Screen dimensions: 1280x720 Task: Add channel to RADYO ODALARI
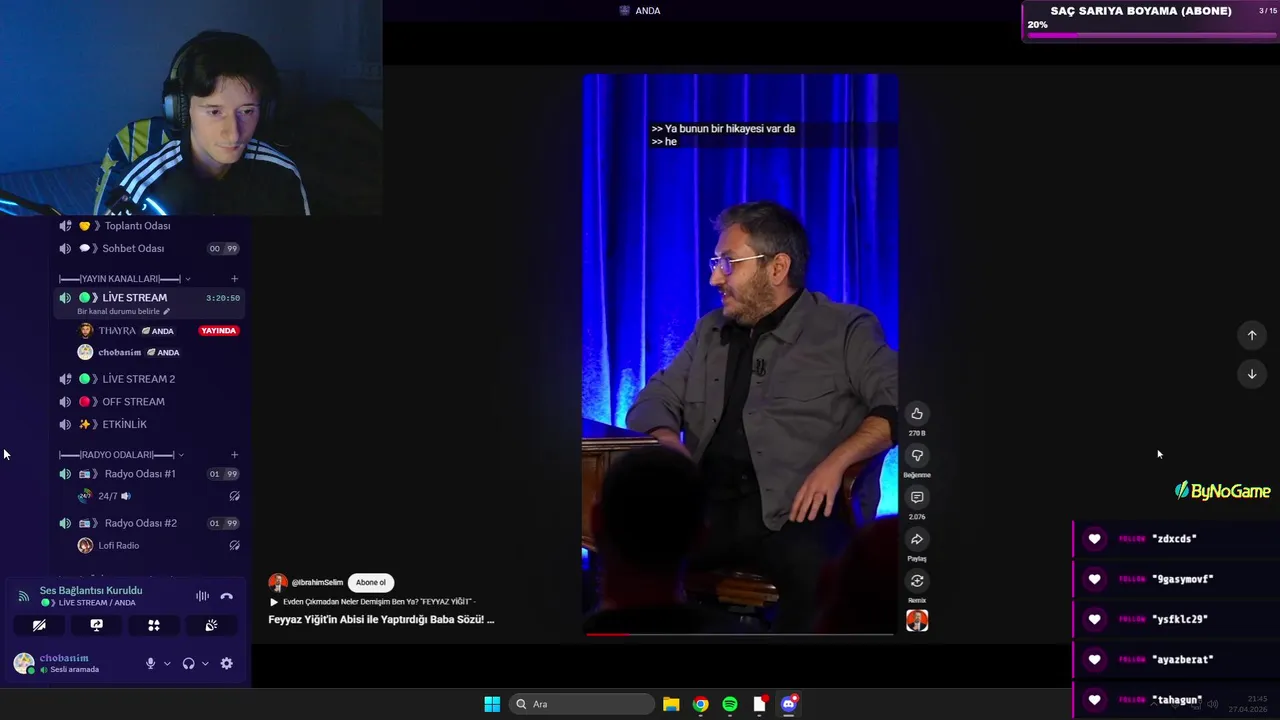(234, 455)
